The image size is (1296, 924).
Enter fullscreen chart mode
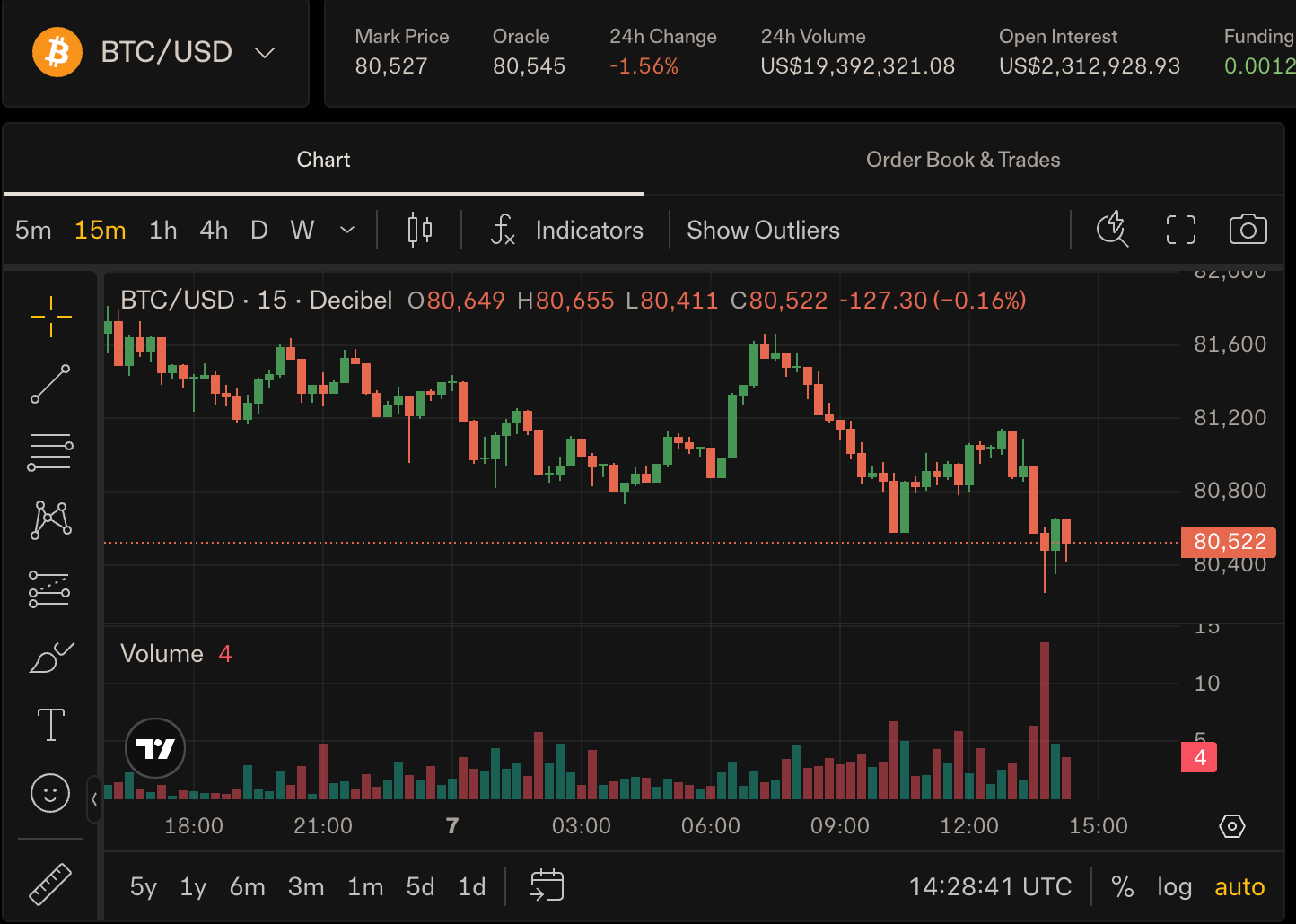(1181, 230)
